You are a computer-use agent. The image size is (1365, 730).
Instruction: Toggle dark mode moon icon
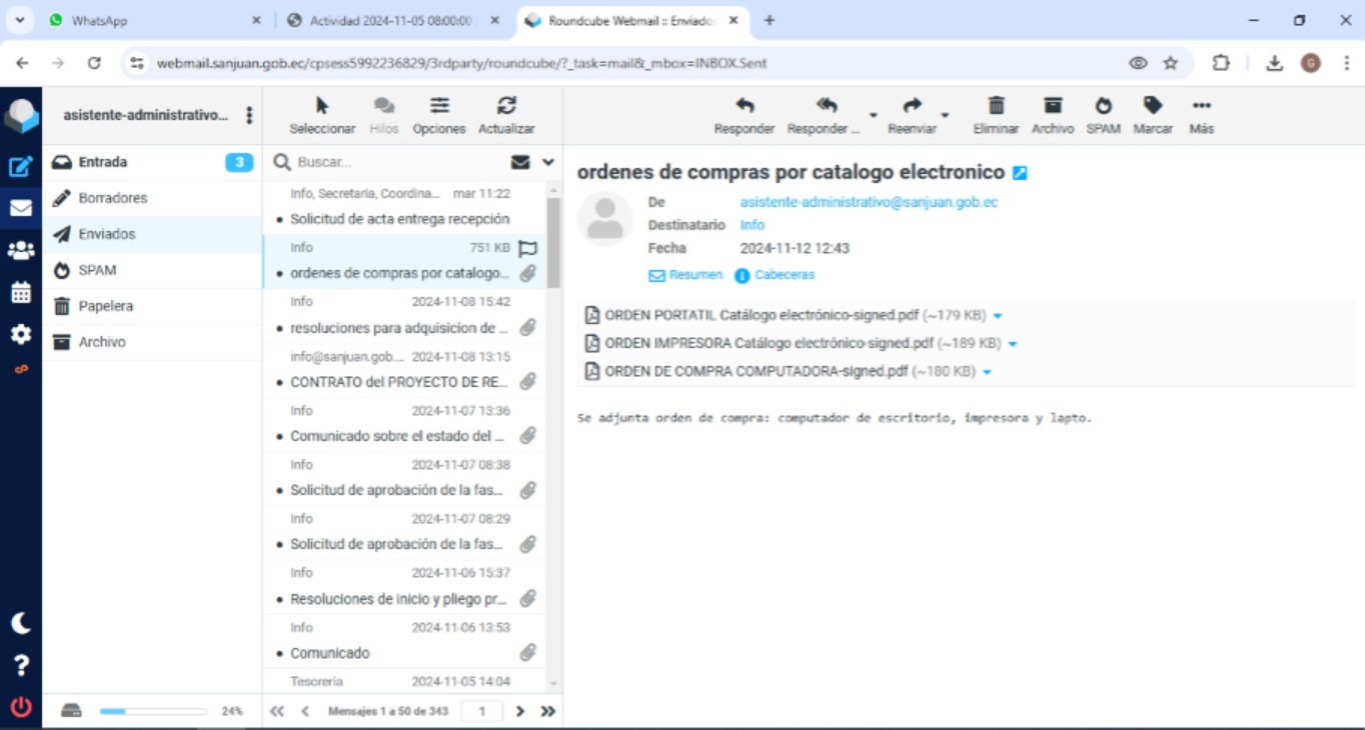[x=21, y=623]
